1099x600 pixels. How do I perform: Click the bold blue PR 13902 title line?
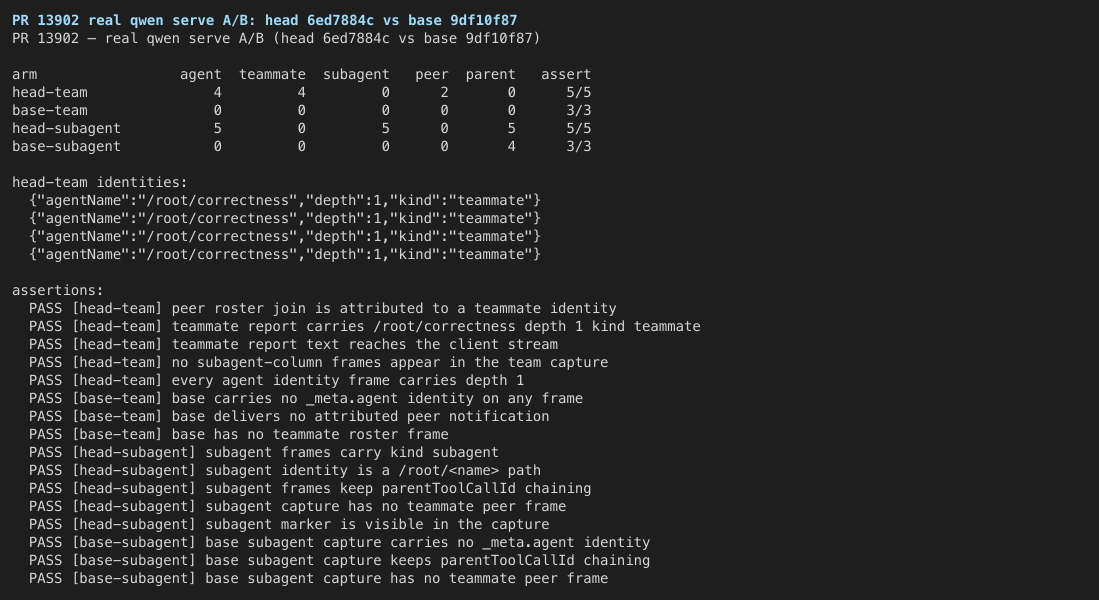[x=264, y=20]
